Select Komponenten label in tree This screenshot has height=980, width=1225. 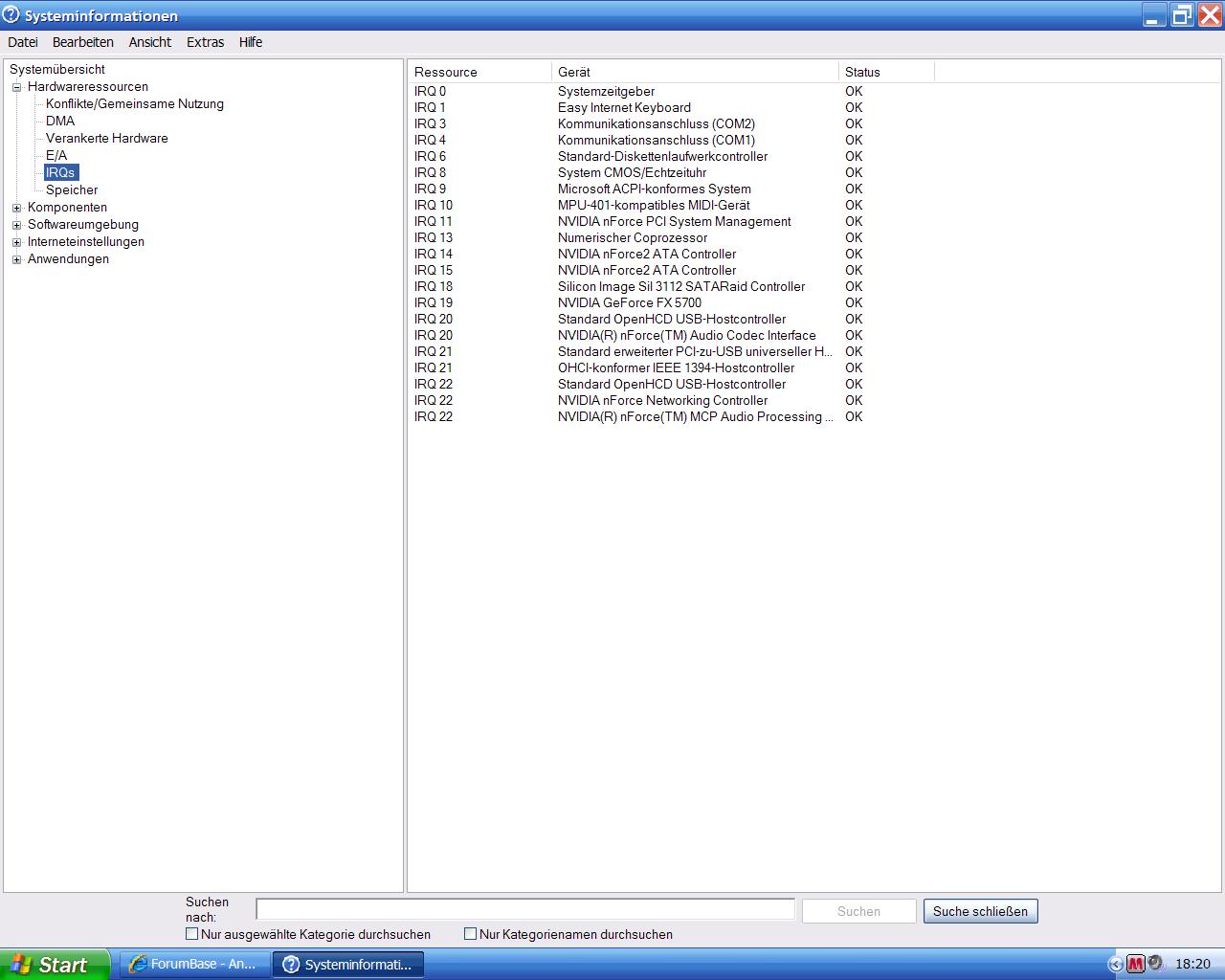[67, 207]
